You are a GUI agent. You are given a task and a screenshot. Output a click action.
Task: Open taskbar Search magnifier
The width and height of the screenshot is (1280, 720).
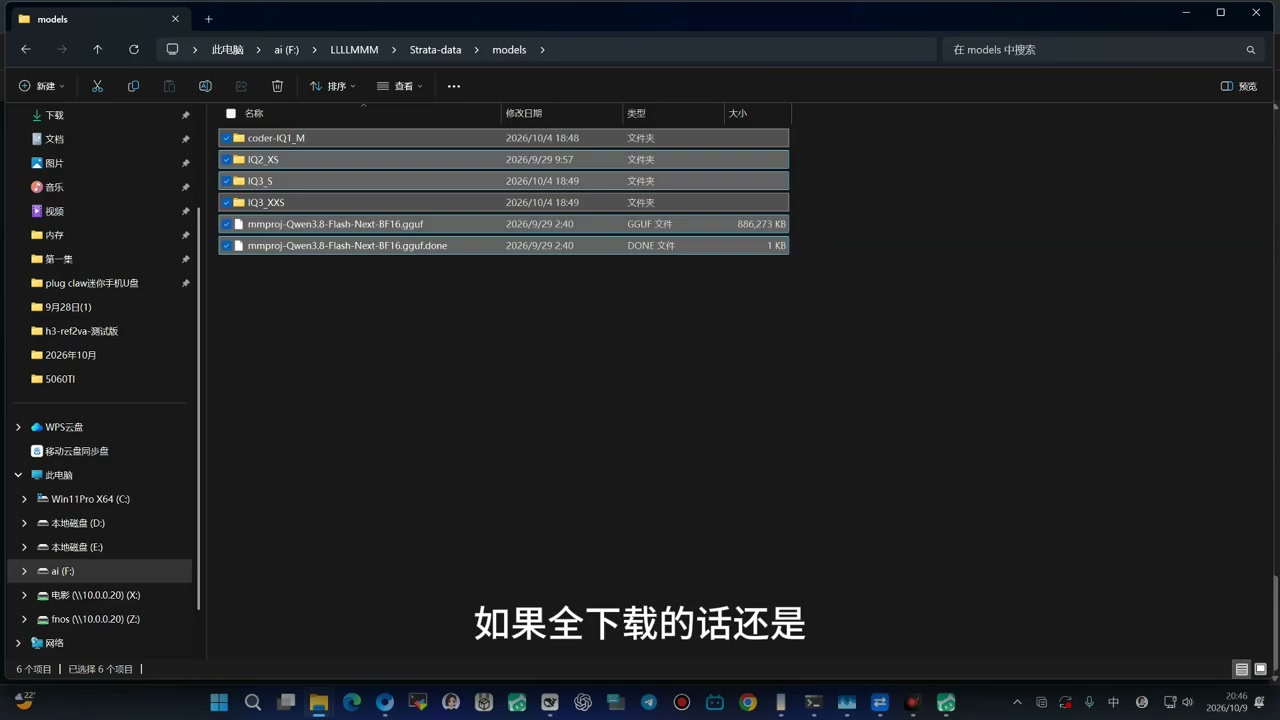coord(253,702)
